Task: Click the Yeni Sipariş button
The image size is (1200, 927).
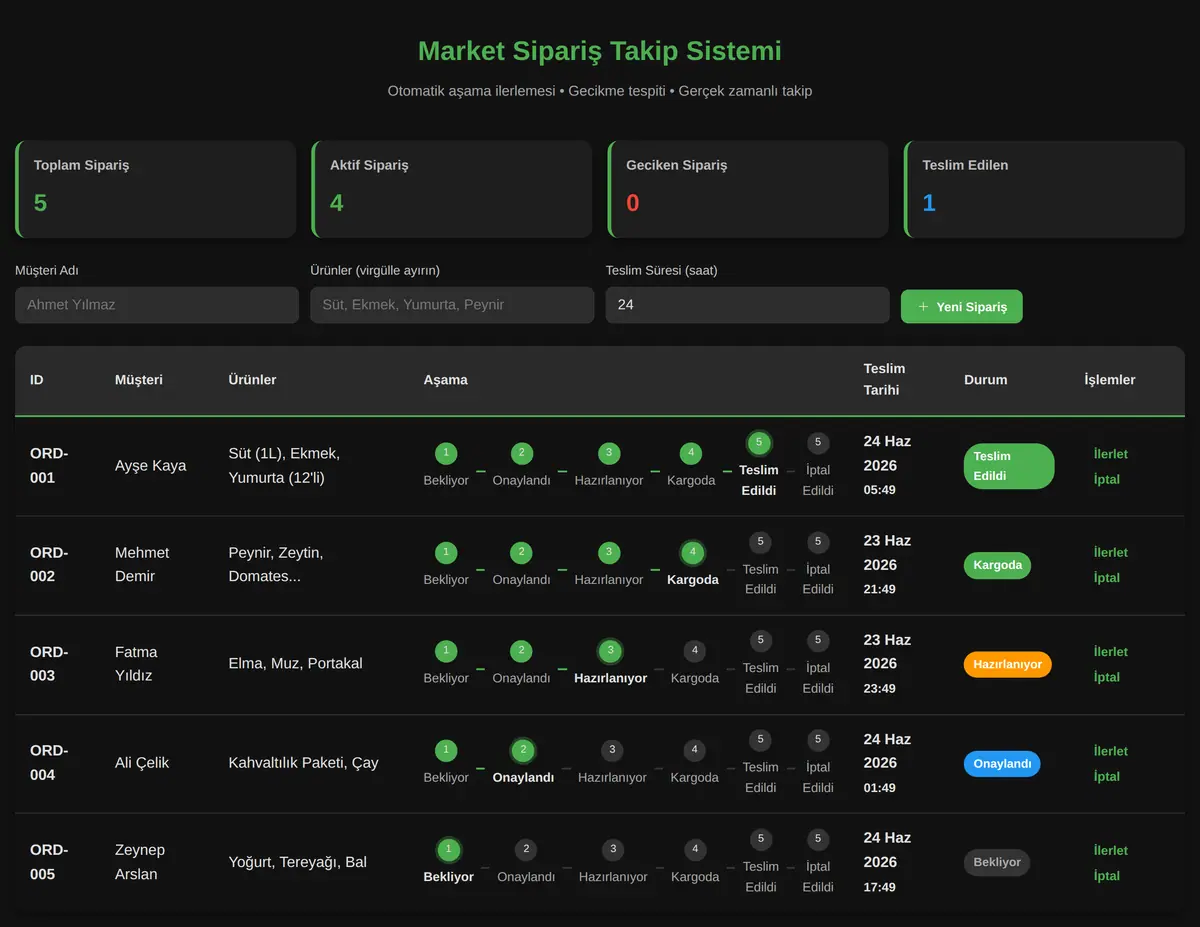Action: point(961,306)
